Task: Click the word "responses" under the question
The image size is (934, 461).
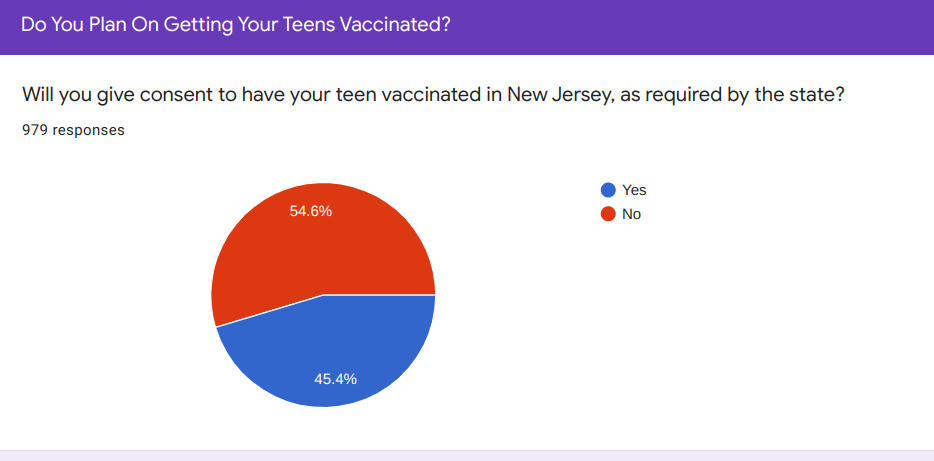Action: click(88, 130)
